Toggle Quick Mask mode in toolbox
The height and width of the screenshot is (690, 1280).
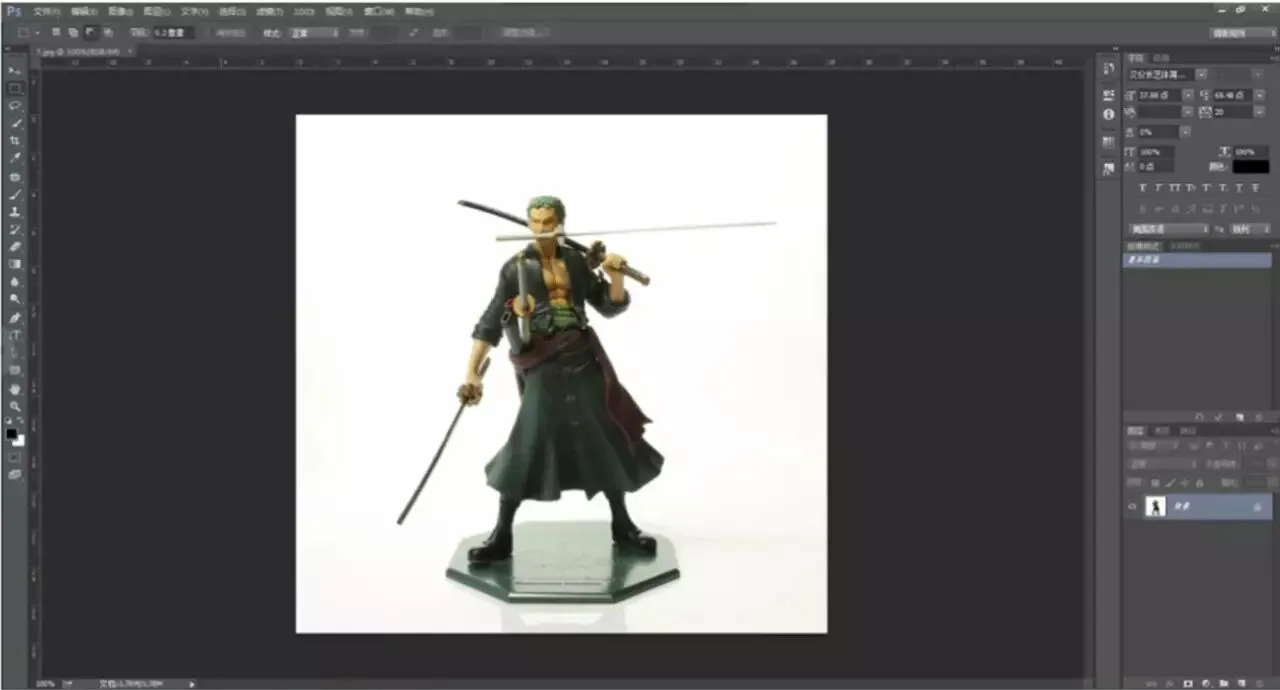[x=15, y=457]
